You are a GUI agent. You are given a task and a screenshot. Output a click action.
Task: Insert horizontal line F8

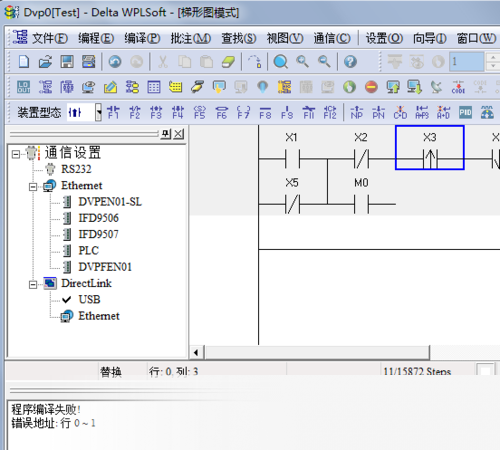[x=265, y=113]
